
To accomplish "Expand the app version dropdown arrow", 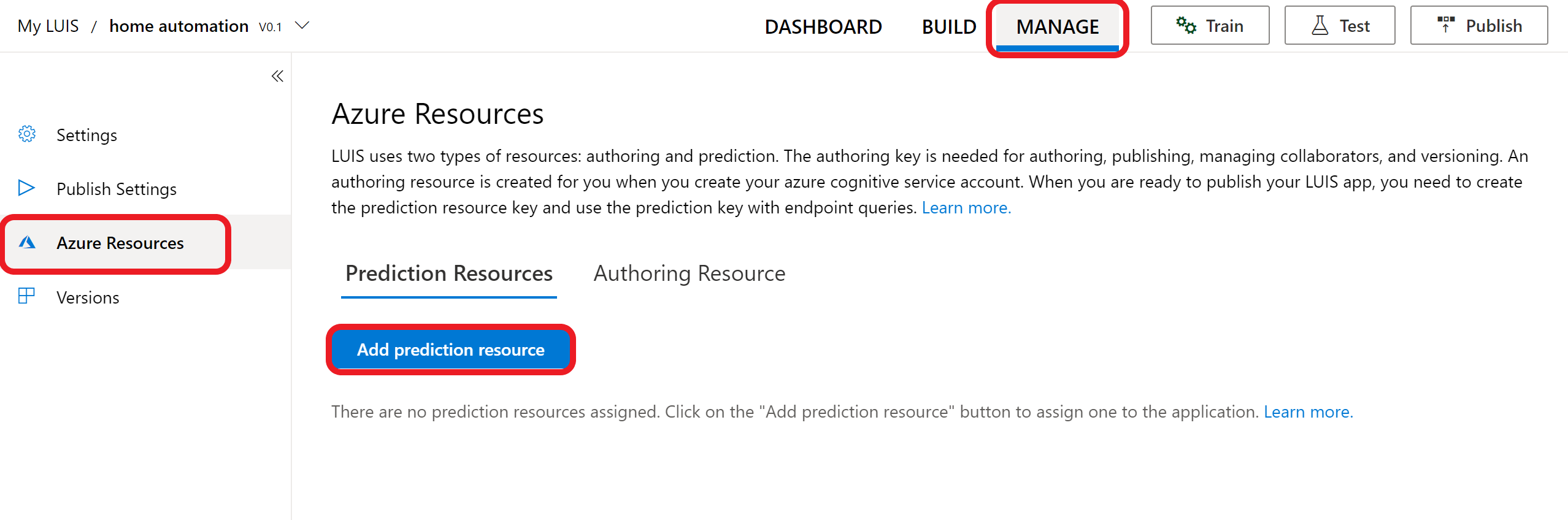I will coord(302,26).
